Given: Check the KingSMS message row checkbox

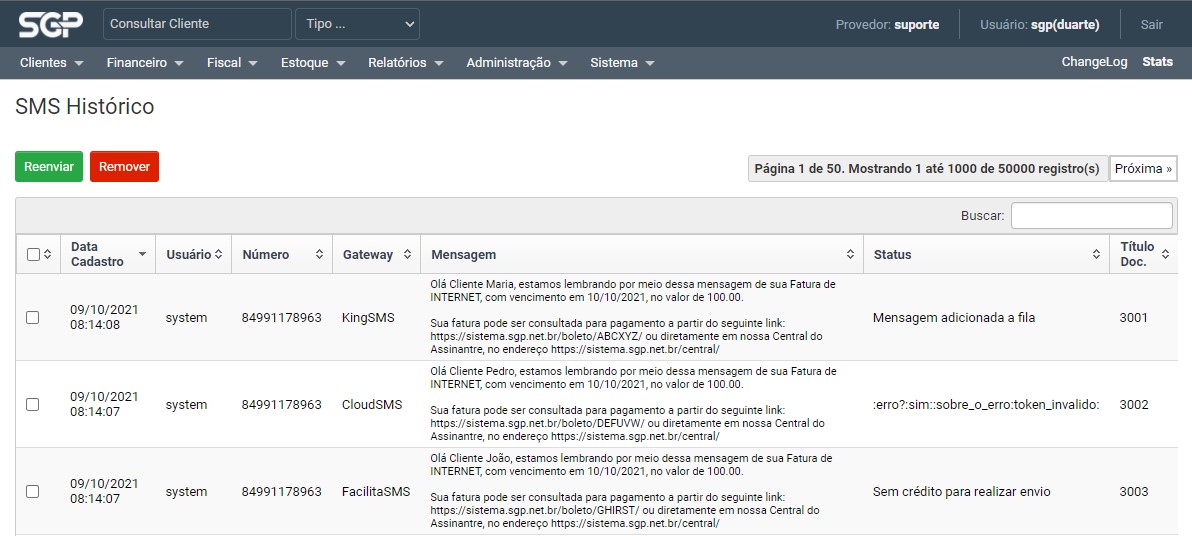Looking at the screenshot, I should 33,318.
